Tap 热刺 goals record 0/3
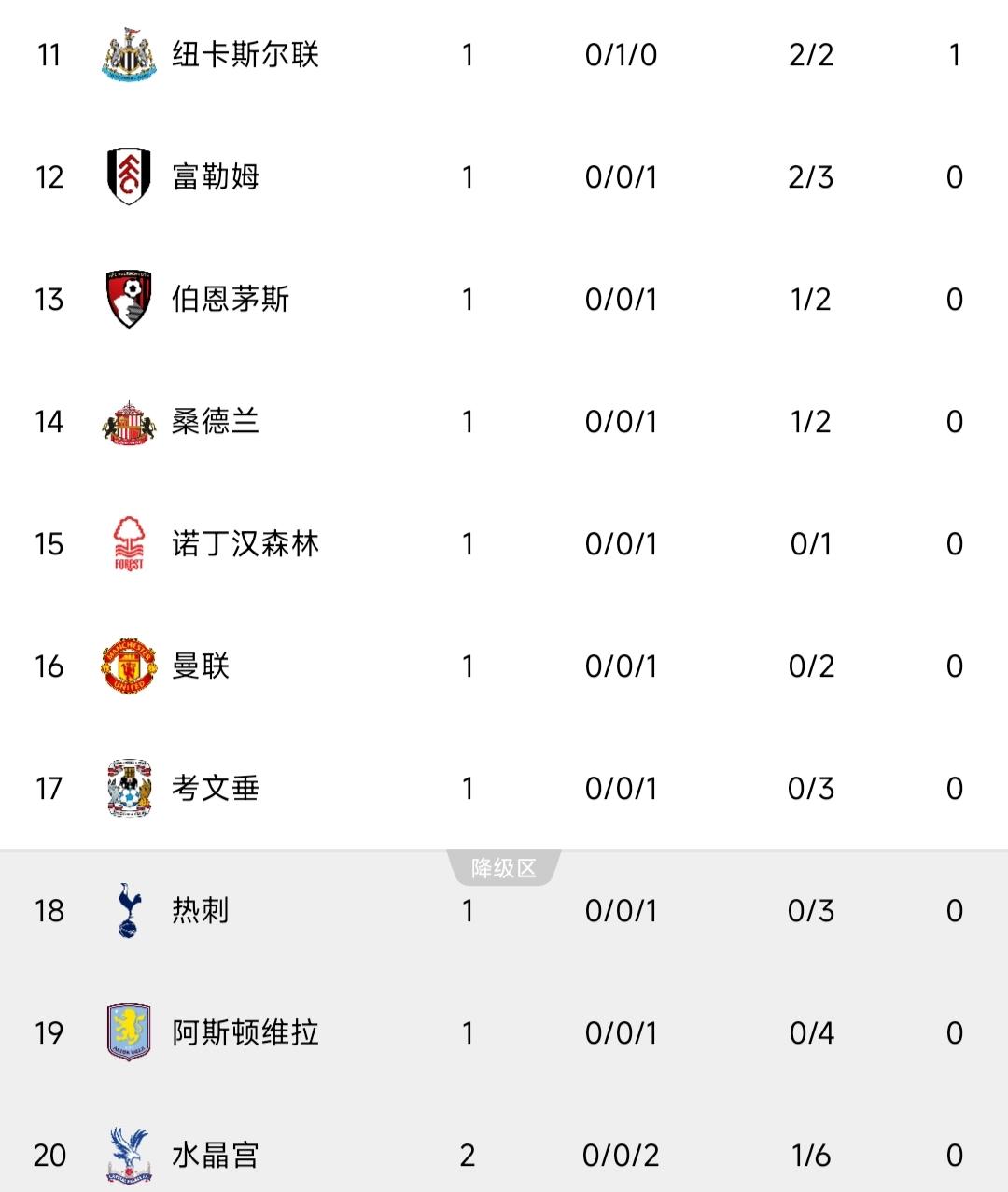 811,910
